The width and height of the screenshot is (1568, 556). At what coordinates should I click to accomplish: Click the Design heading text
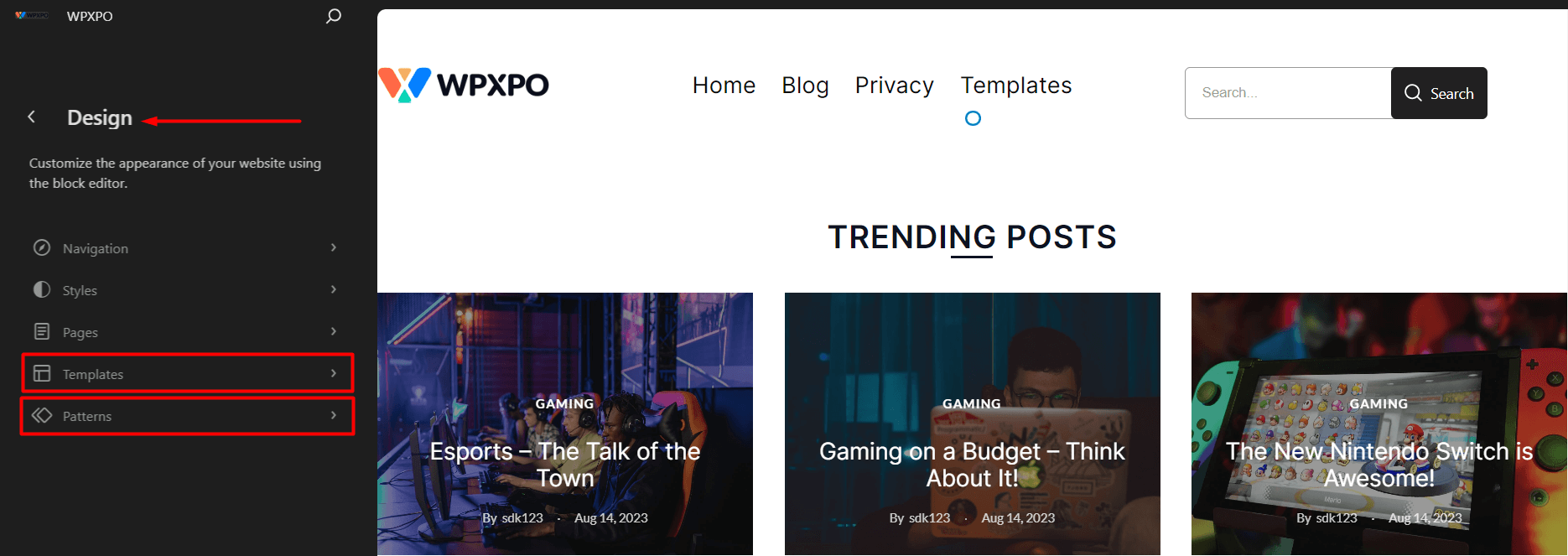point(100,117)
